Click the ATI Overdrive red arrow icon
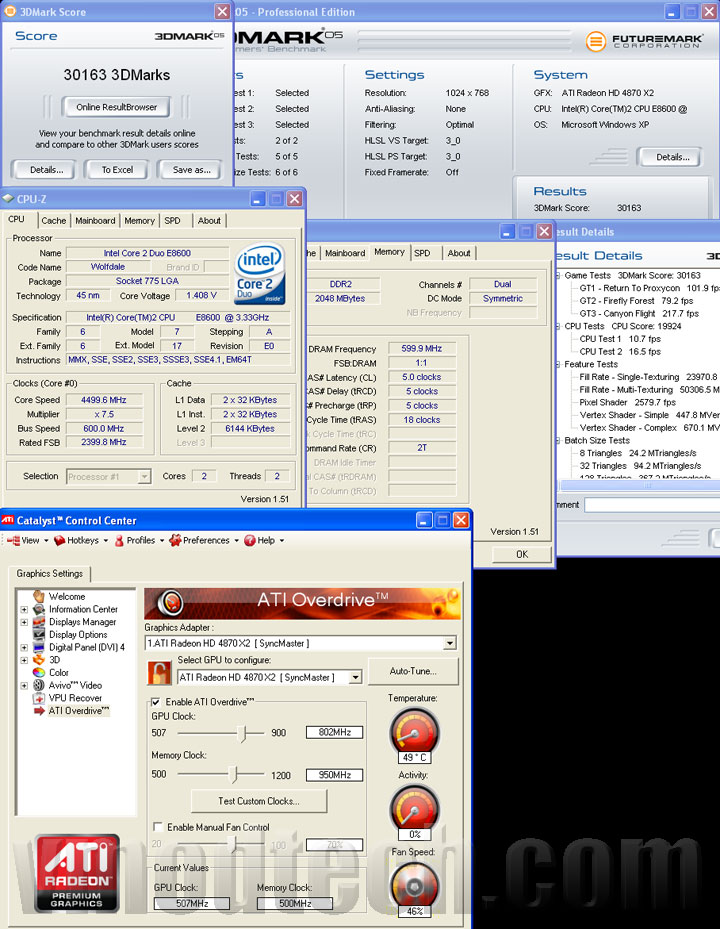The height and width of the screenshot is (929, 720). click(x=39, y=710)
